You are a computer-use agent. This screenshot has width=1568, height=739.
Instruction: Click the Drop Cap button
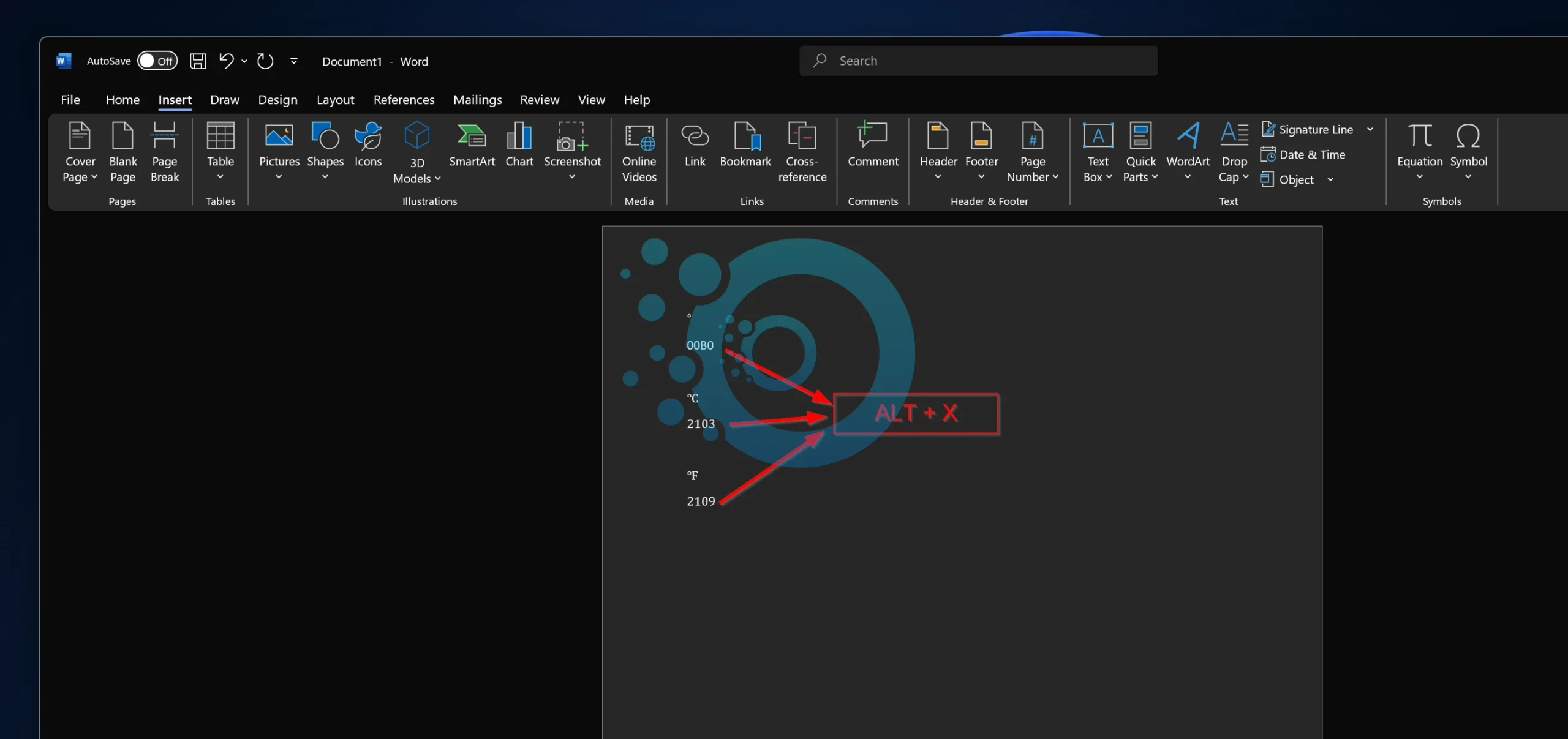1234,152
